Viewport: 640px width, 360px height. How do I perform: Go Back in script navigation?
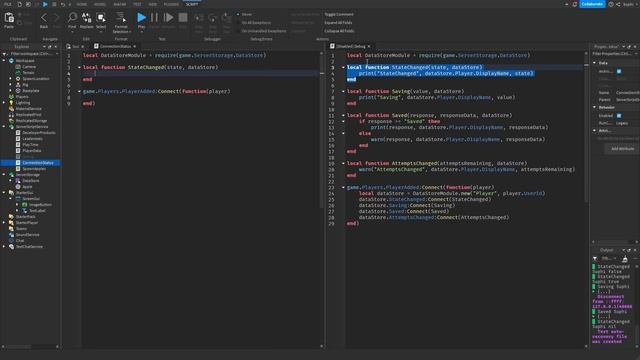[44, 18]
